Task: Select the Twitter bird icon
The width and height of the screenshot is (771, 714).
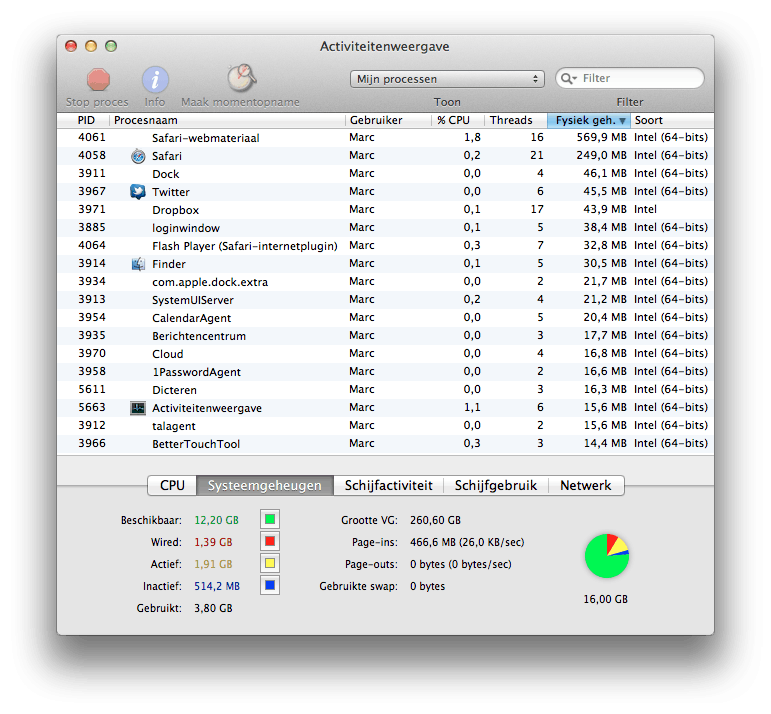Action: [x=138, y=192]
